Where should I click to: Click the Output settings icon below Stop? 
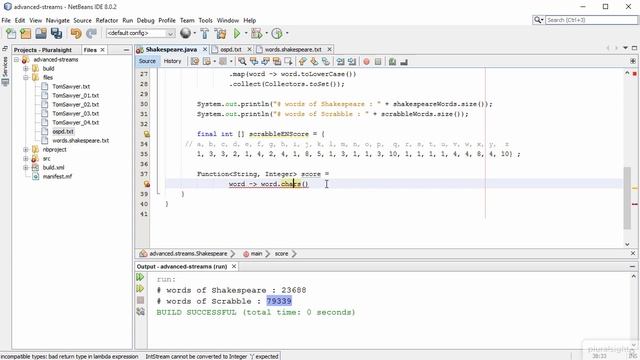[x=140, y=312]
